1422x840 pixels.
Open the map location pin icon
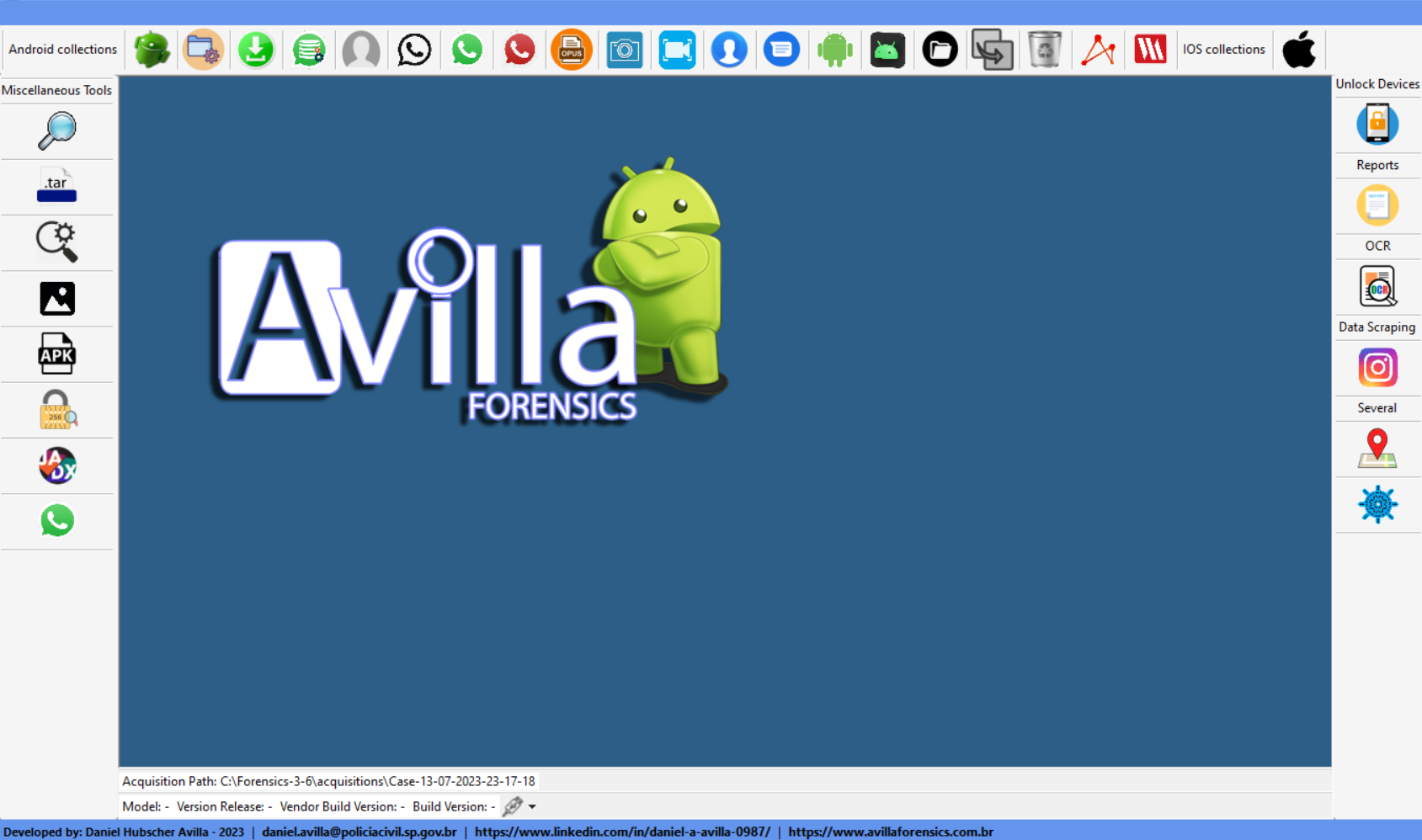pyautogui.click(x=1377, y=448)
